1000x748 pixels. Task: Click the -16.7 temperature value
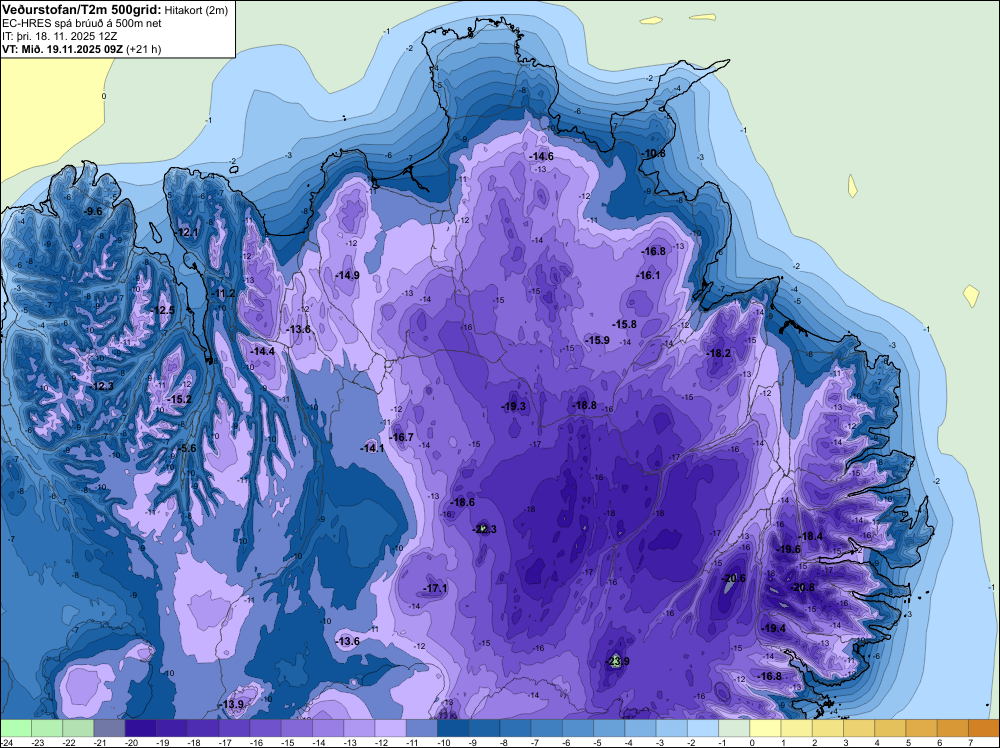(402, 437)
